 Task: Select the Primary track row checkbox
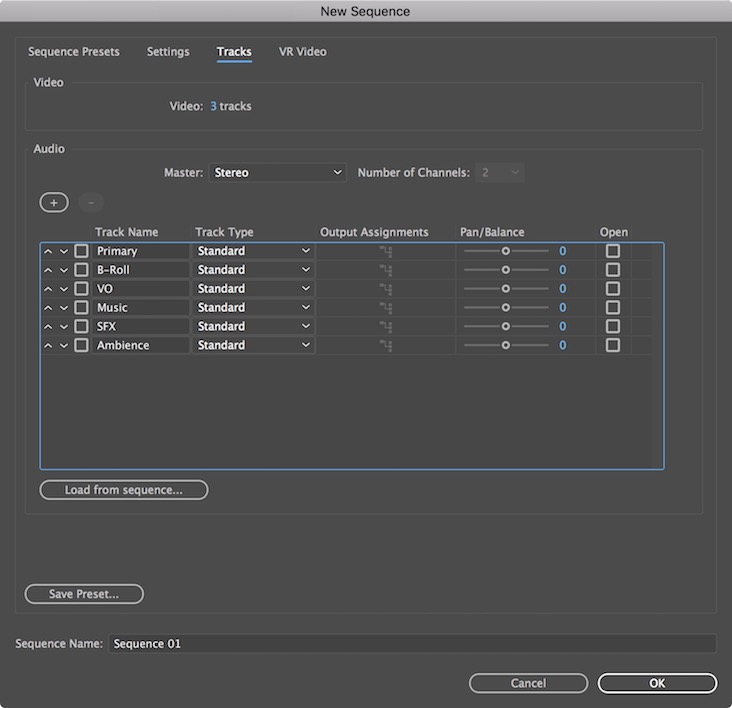tap(81, 251)
